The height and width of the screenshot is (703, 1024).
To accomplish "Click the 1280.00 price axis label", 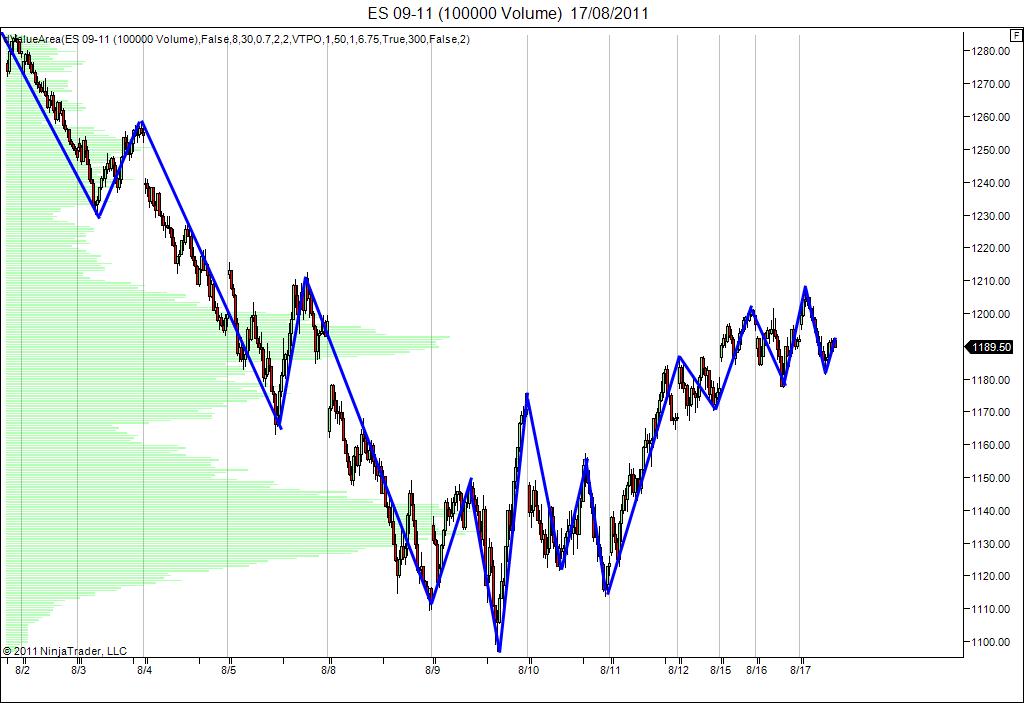I will click(x=992, y=52).
